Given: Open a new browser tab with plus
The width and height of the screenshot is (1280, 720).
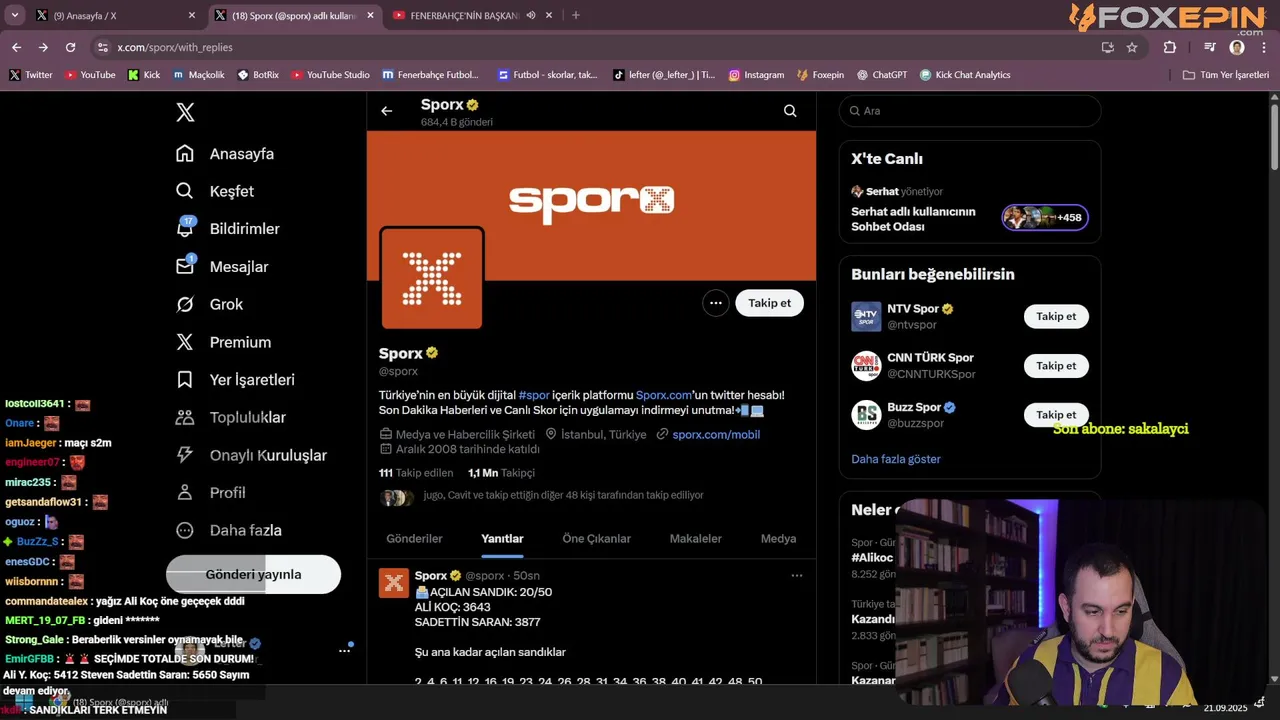Looking at the screenshot, I should point(575,15).
